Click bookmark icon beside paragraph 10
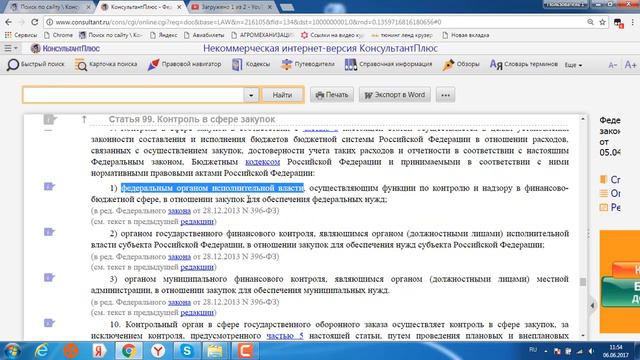640x360 pixels. [49, 323]
